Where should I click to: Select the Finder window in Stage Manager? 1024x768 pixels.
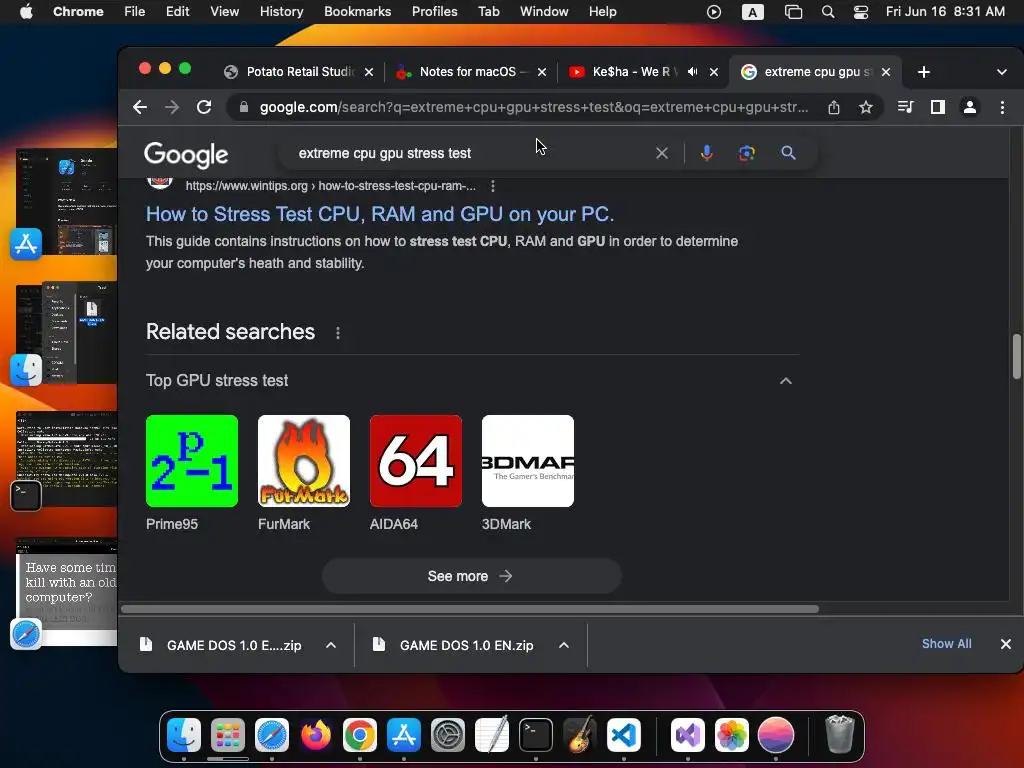point(65,333)
